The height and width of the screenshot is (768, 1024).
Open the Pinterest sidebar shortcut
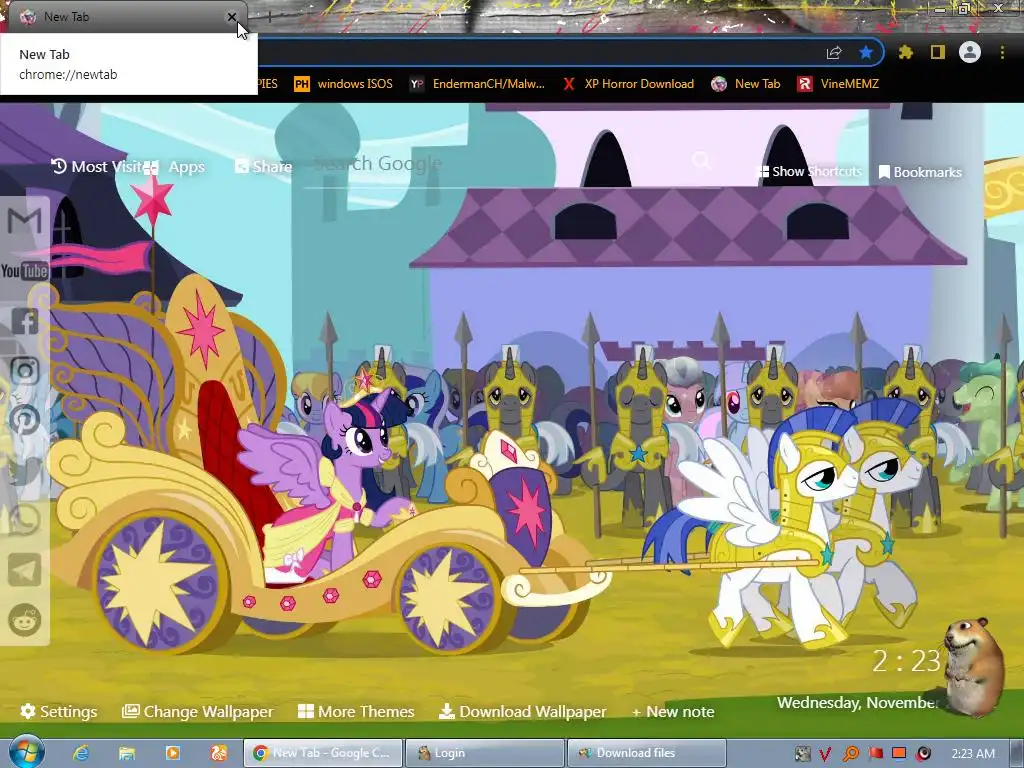click(x=24, y=420)
